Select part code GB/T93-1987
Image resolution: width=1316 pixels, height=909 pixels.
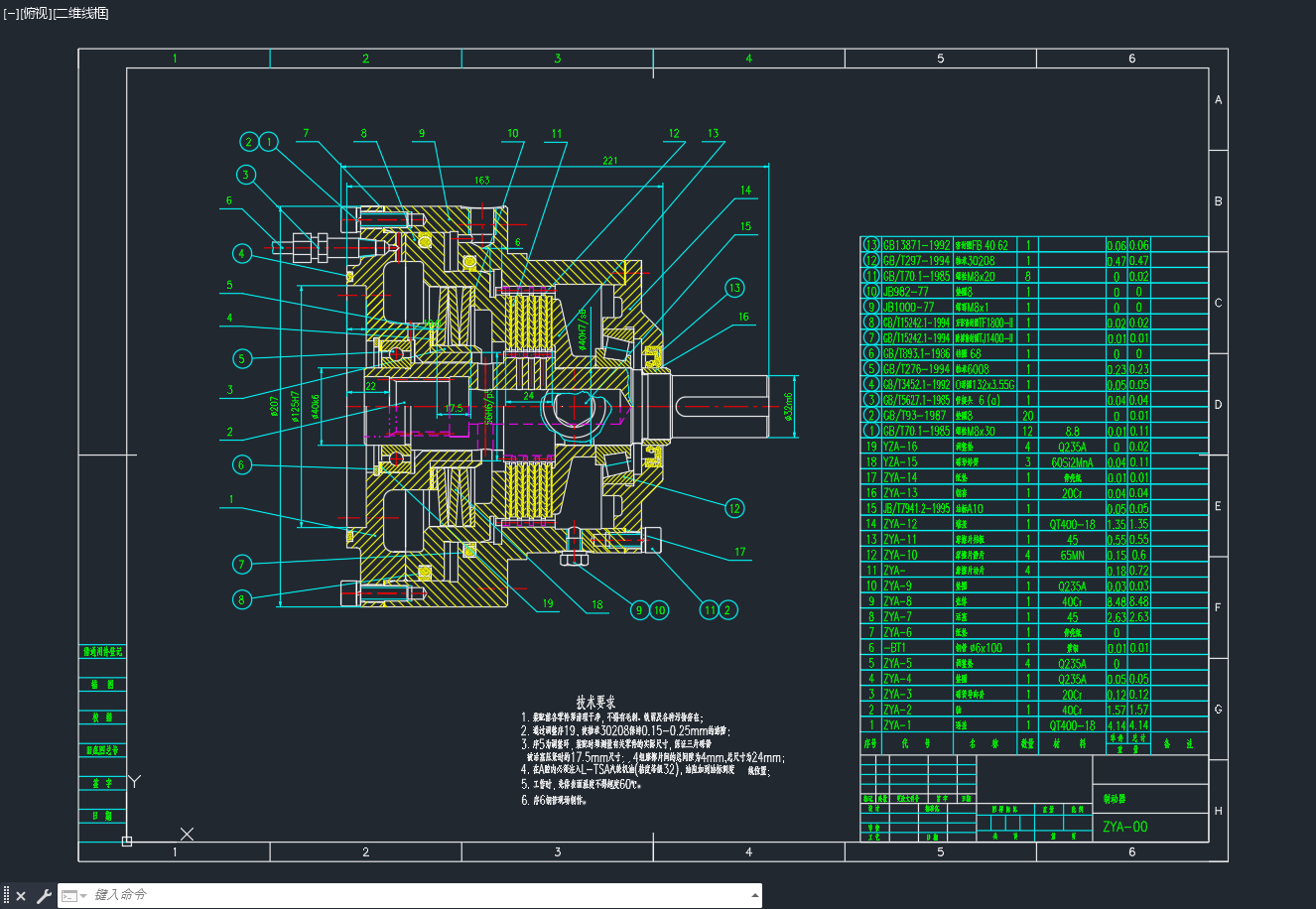click(x=913, y=416)
